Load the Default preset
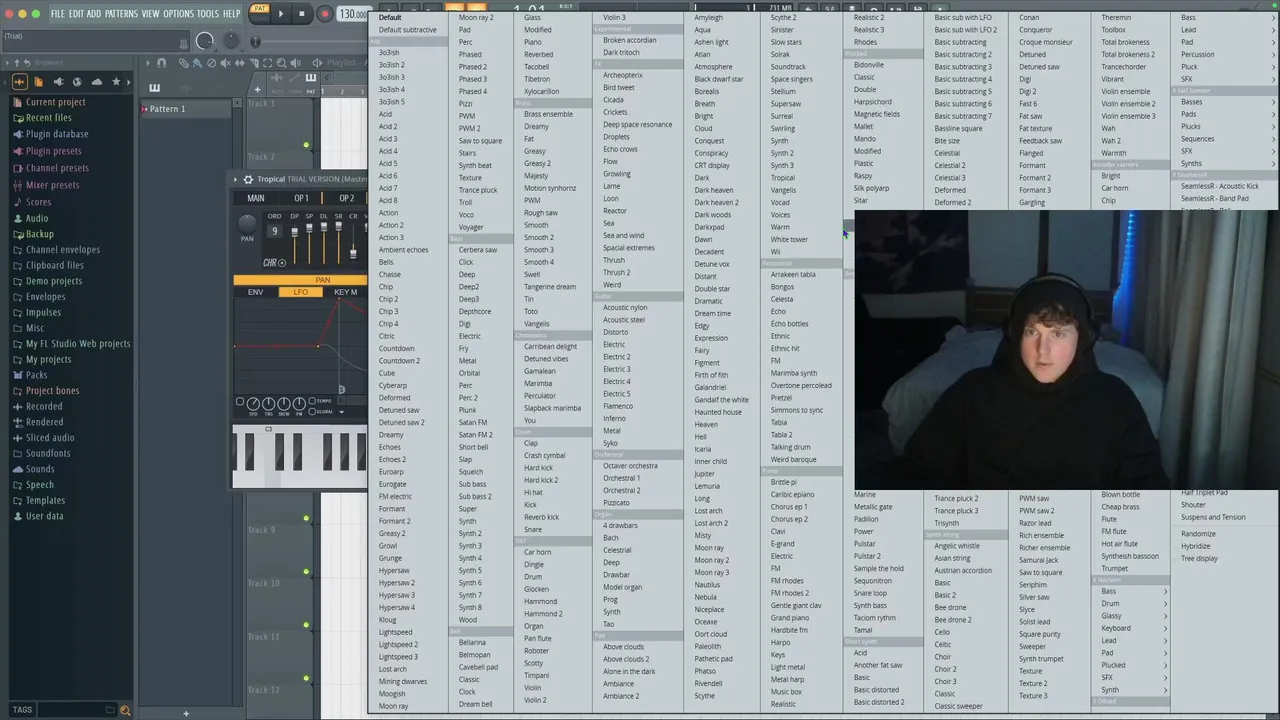 click(x=390, y=17)
